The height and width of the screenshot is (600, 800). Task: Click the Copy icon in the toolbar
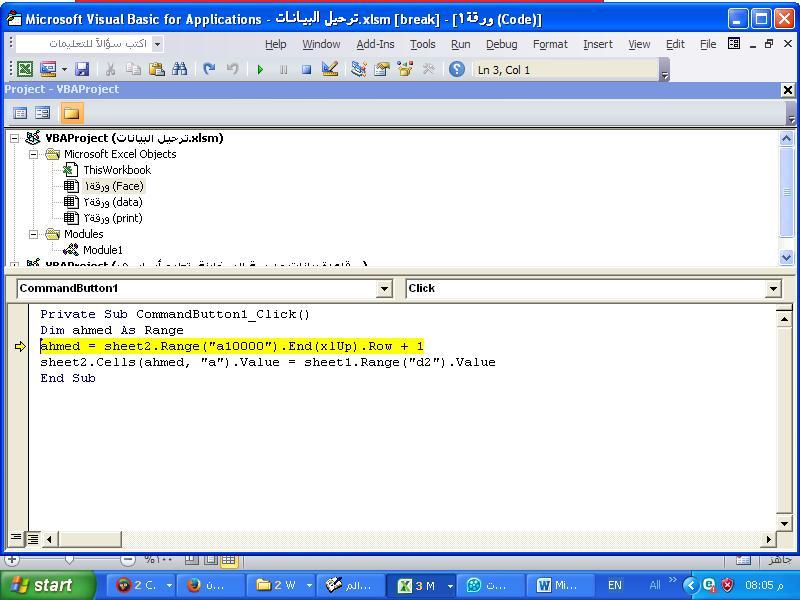[133, 69]
